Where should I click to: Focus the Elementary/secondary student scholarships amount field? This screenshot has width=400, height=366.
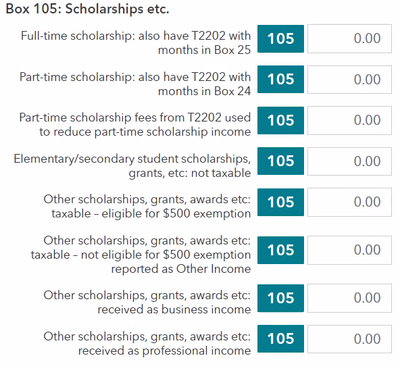click(x=349, y=161)
